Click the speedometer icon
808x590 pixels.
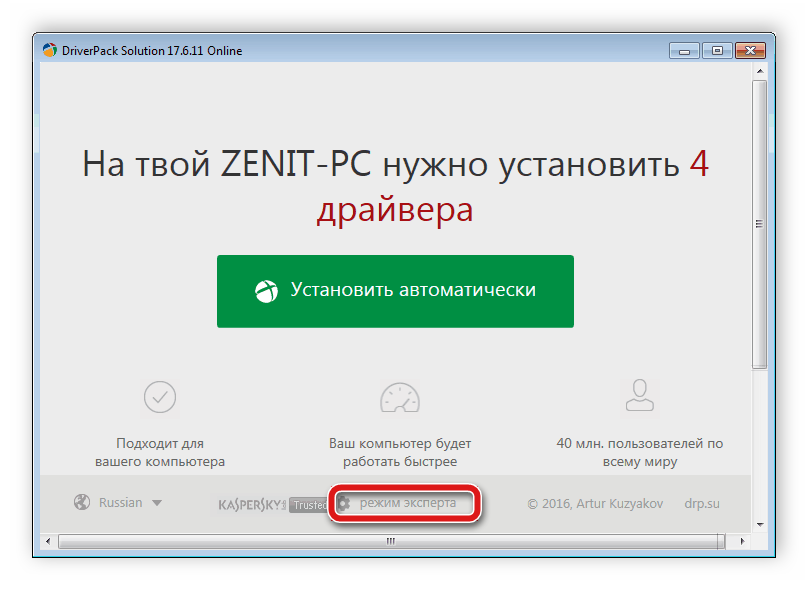[399, 397]
